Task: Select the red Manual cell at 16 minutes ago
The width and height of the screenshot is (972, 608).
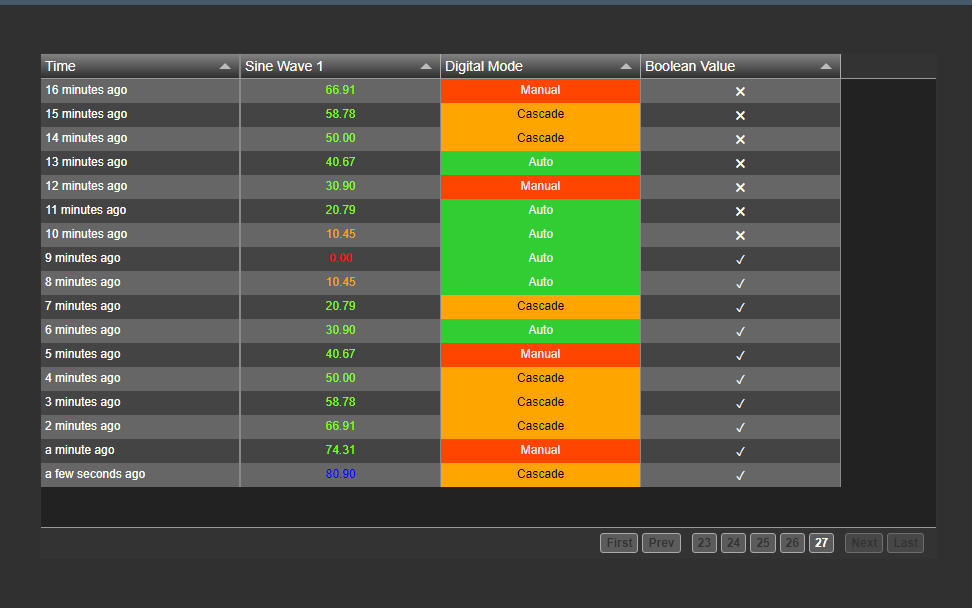Action: 541,90
